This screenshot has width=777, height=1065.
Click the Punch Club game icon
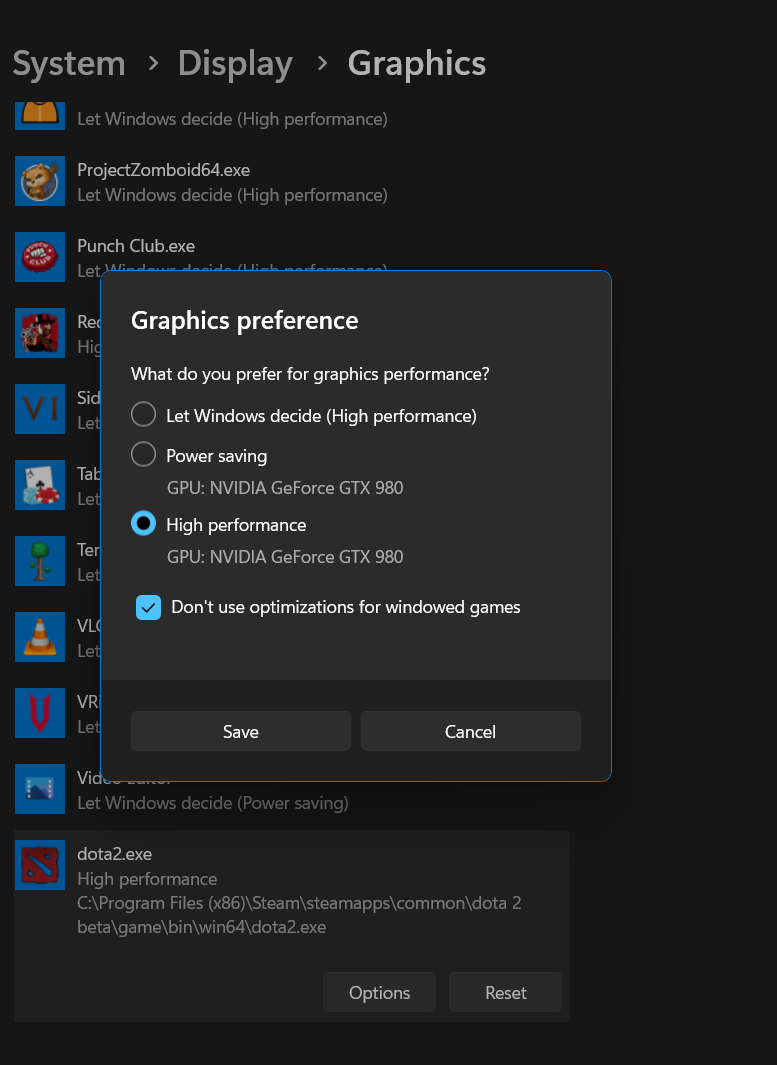coord(40,257)
